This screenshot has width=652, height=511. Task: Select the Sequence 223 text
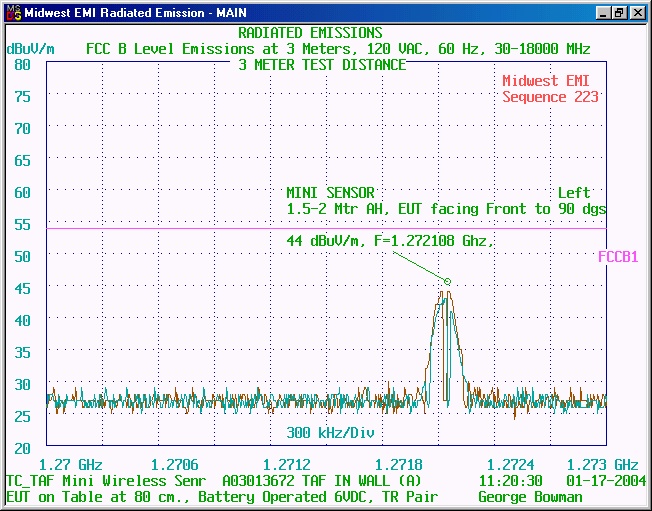click(550, 97)
